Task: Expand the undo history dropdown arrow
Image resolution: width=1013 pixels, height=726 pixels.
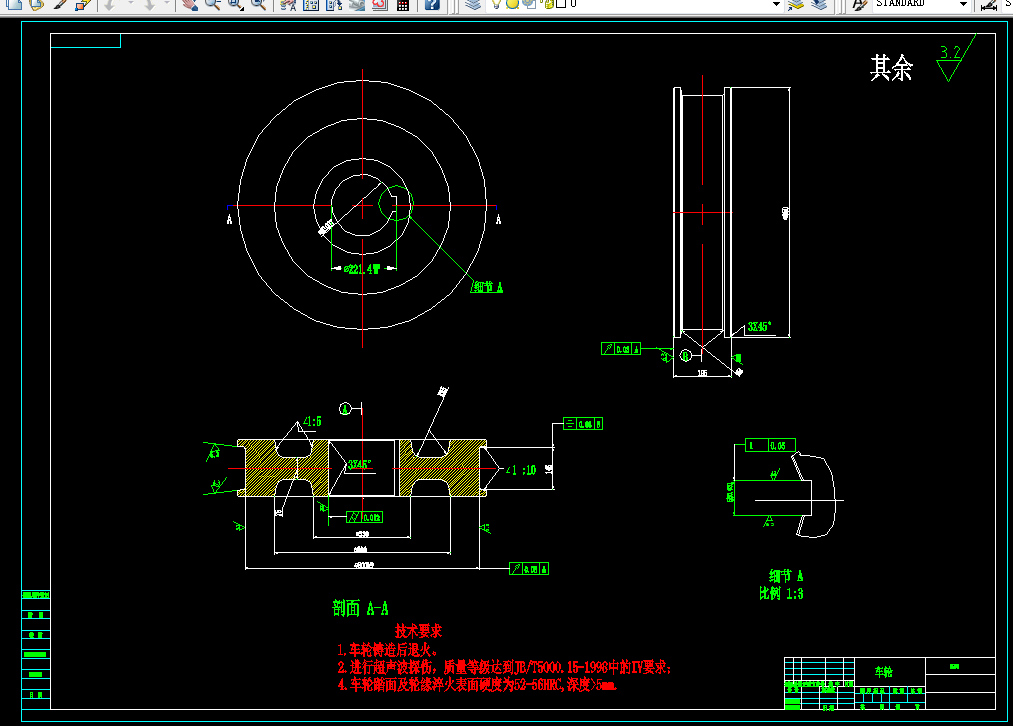Action: pyautogui.click(x=129, y=4)
